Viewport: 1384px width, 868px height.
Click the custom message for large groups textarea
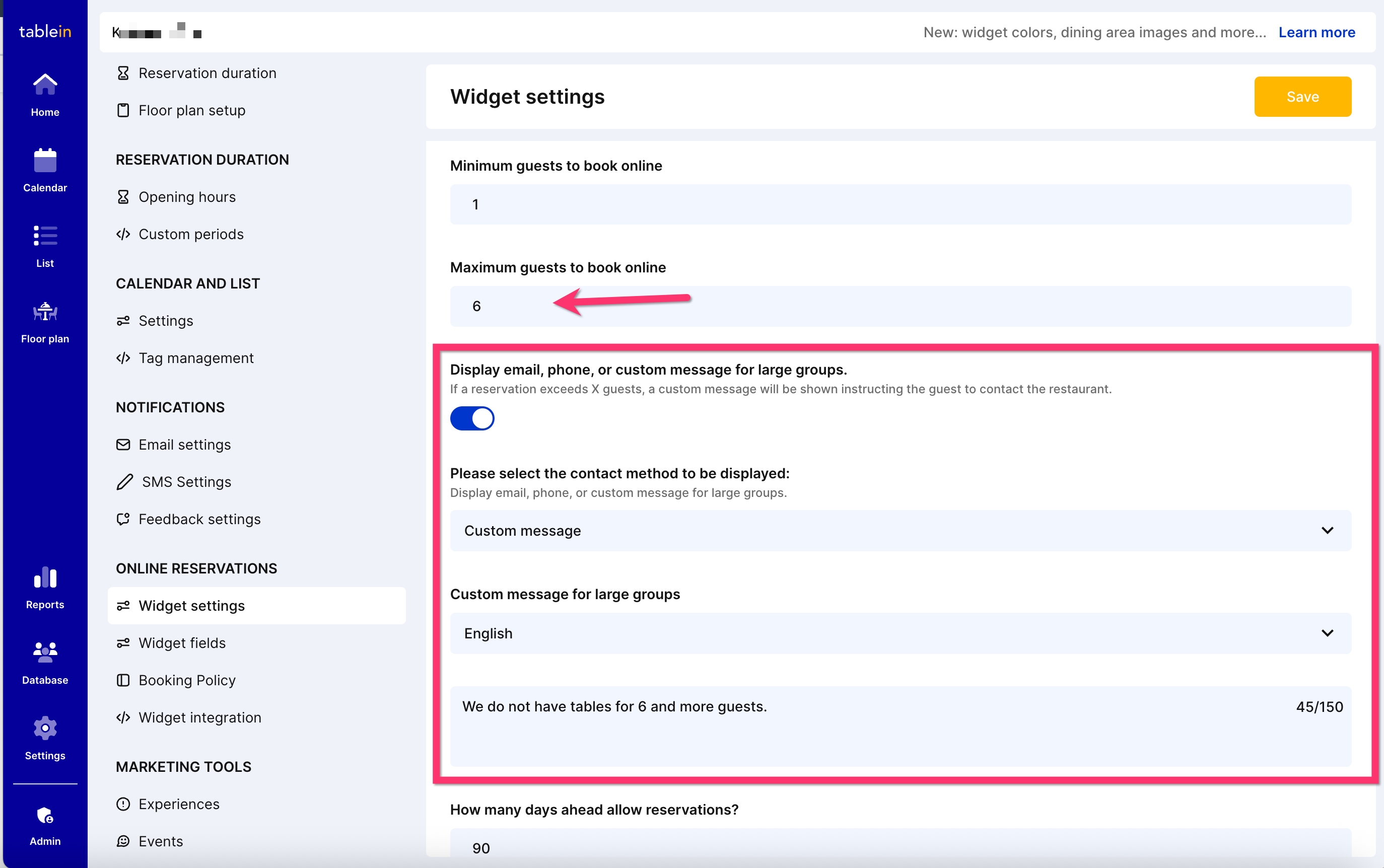901,726
